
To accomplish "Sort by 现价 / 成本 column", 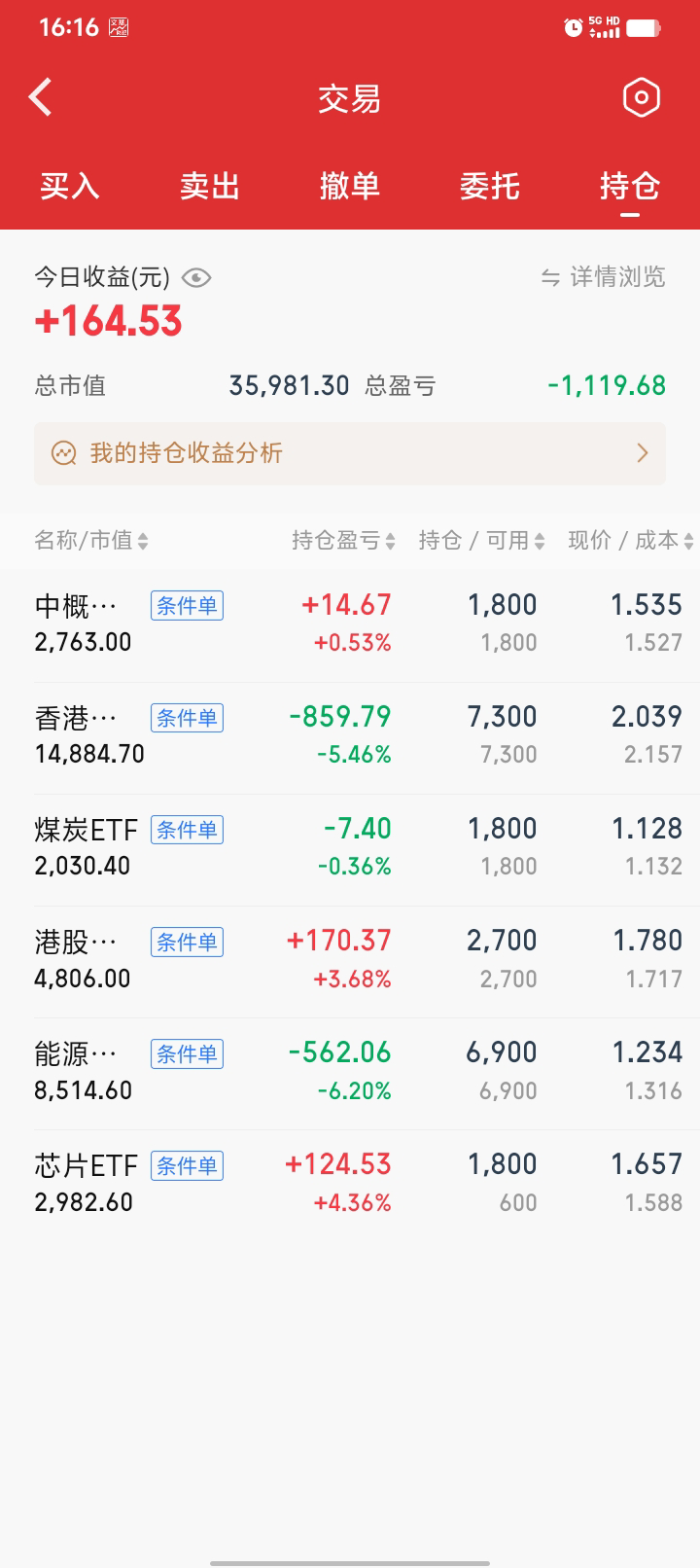I will (630, 541).
